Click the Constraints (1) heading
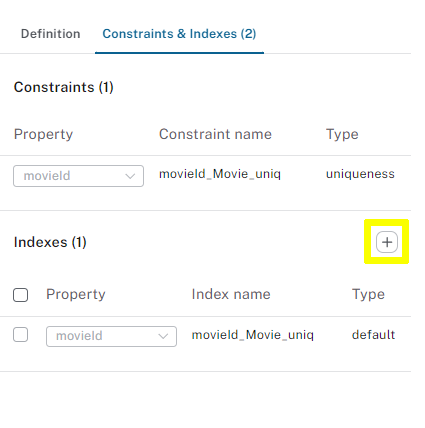 coord(64,87)
